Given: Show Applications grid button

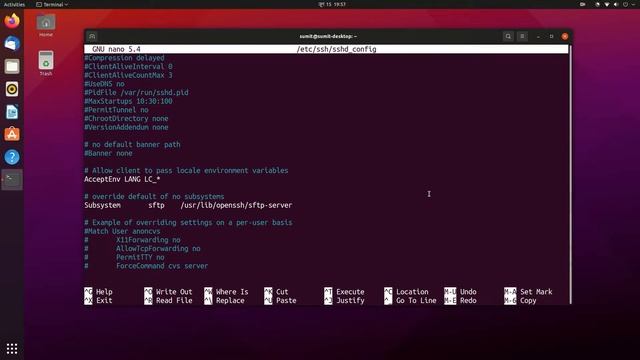Looking at the screenshot, I should tap(12, 348).
